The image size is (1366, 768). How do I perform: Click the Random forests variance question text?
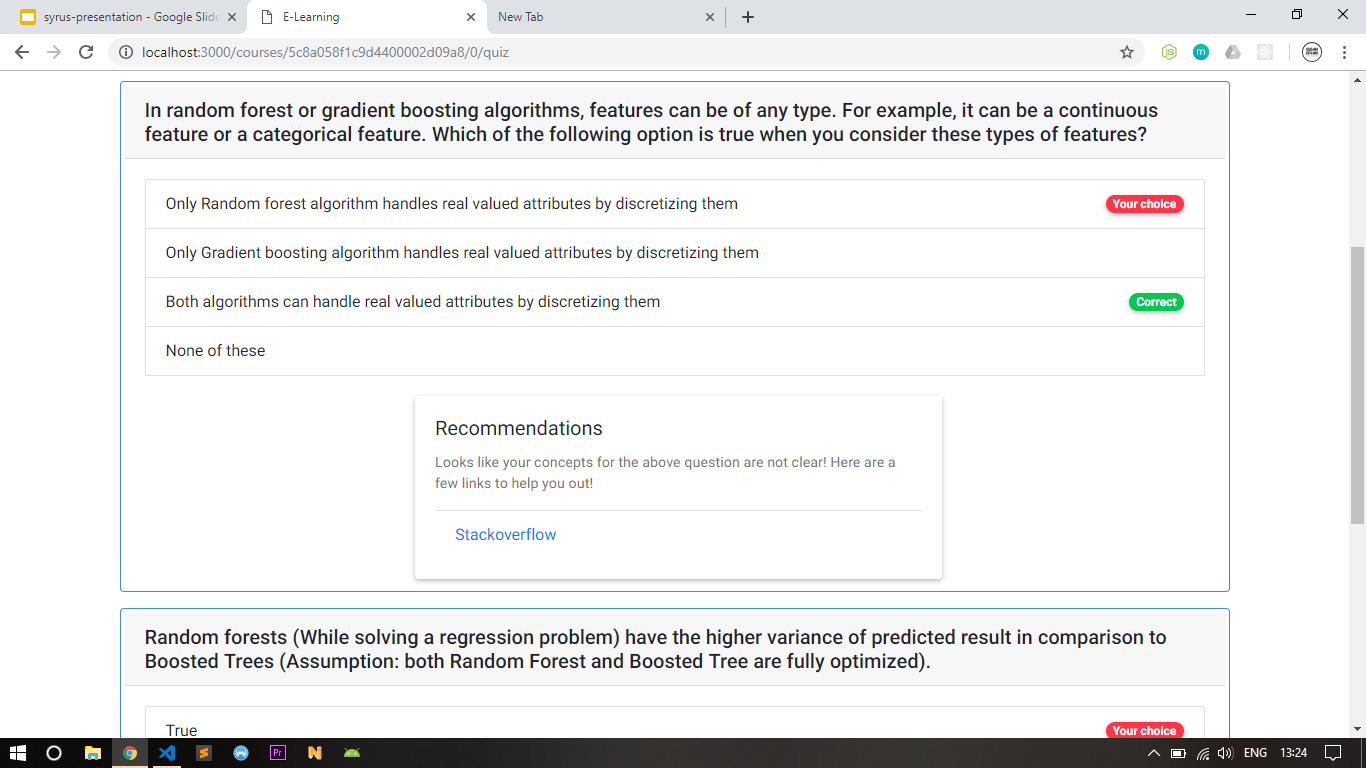655,649
